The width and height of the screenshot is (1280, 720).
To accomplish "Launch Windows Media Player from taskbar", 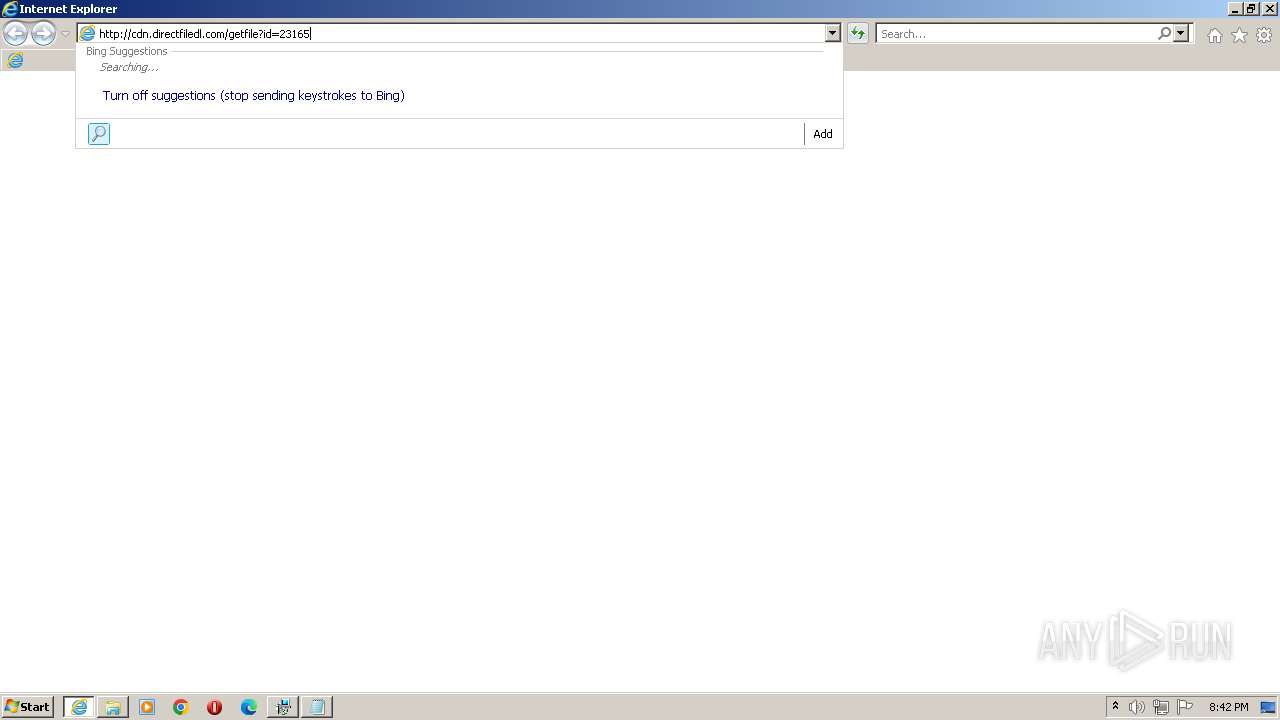I will click(147, 707).
